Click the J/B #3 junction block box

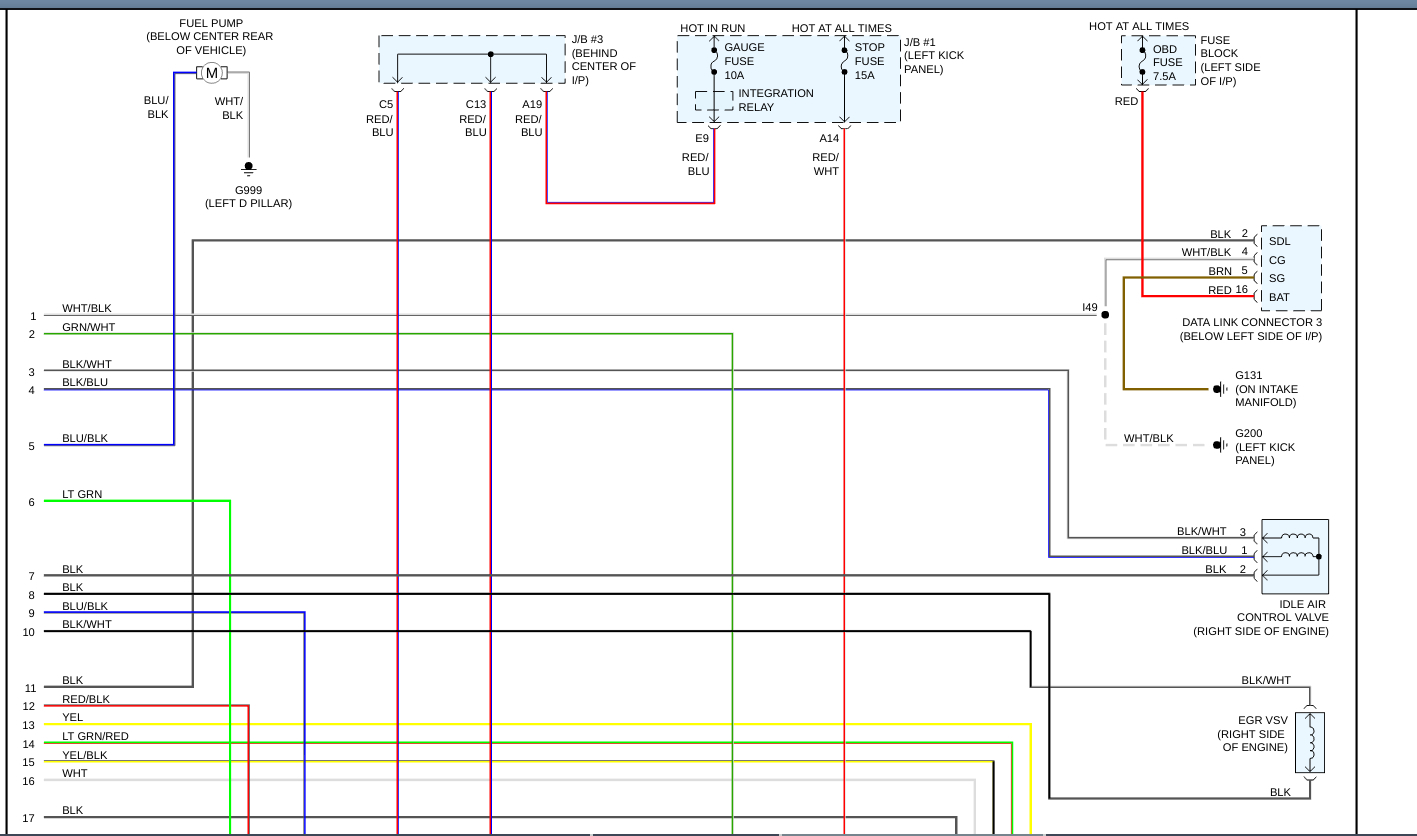(x=472, y=60)
